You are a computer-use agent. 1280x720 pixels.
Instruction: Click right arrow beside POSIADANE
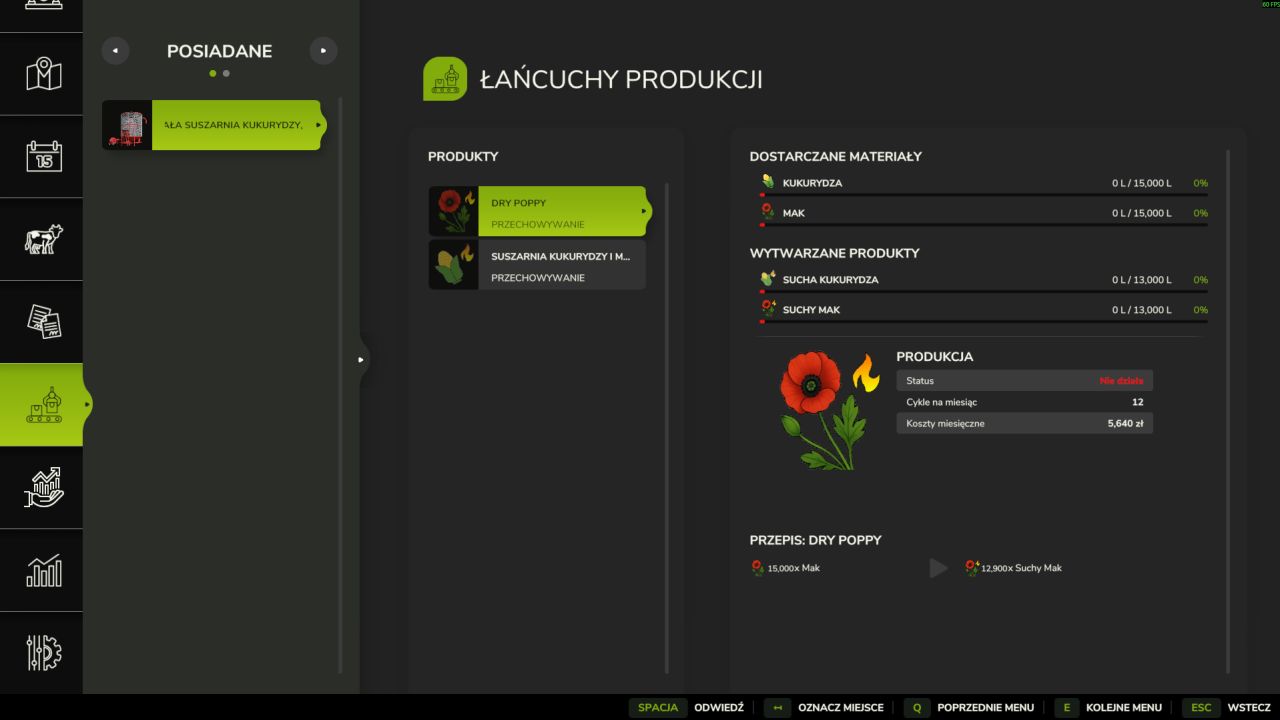323,51
